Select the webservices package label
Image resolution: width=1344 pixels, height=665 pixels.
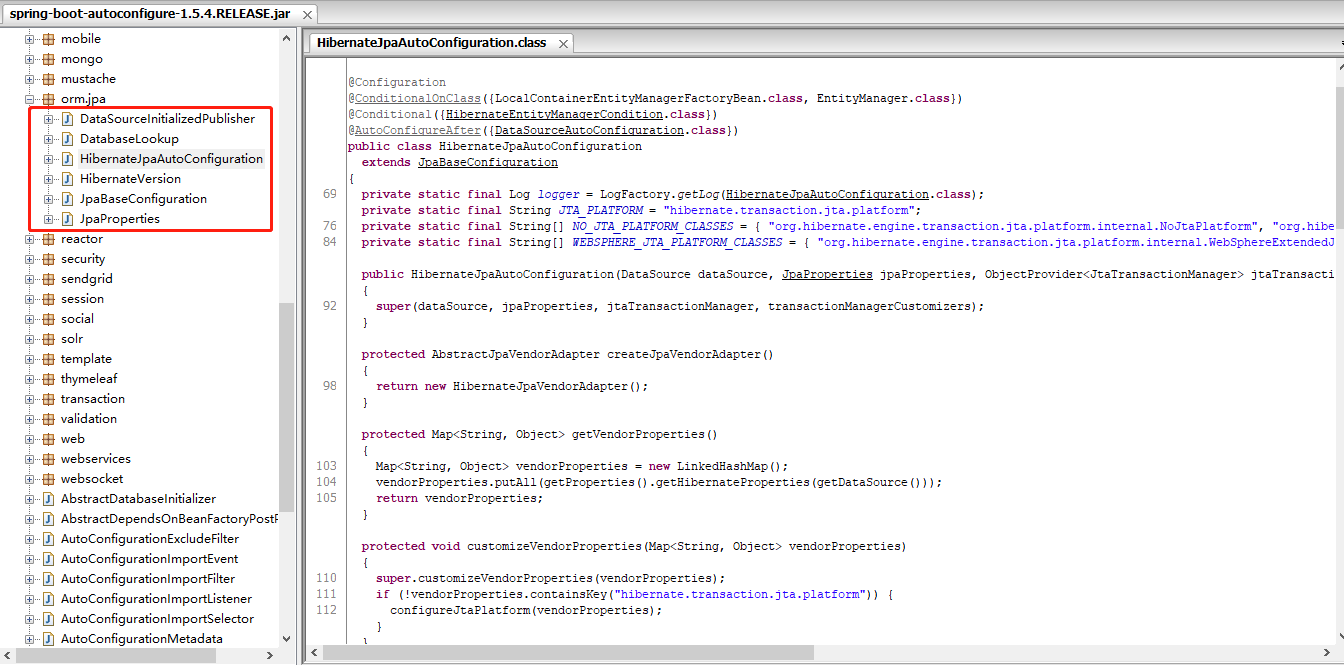tap(96, 459)
